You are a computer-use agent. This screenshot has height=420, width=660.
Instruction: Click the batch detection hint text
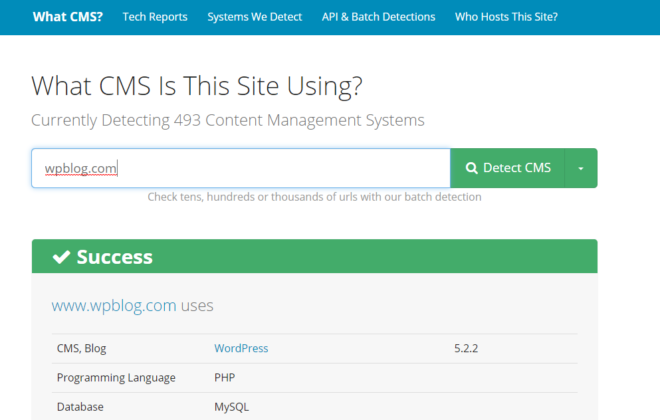[x=314, y=197]
